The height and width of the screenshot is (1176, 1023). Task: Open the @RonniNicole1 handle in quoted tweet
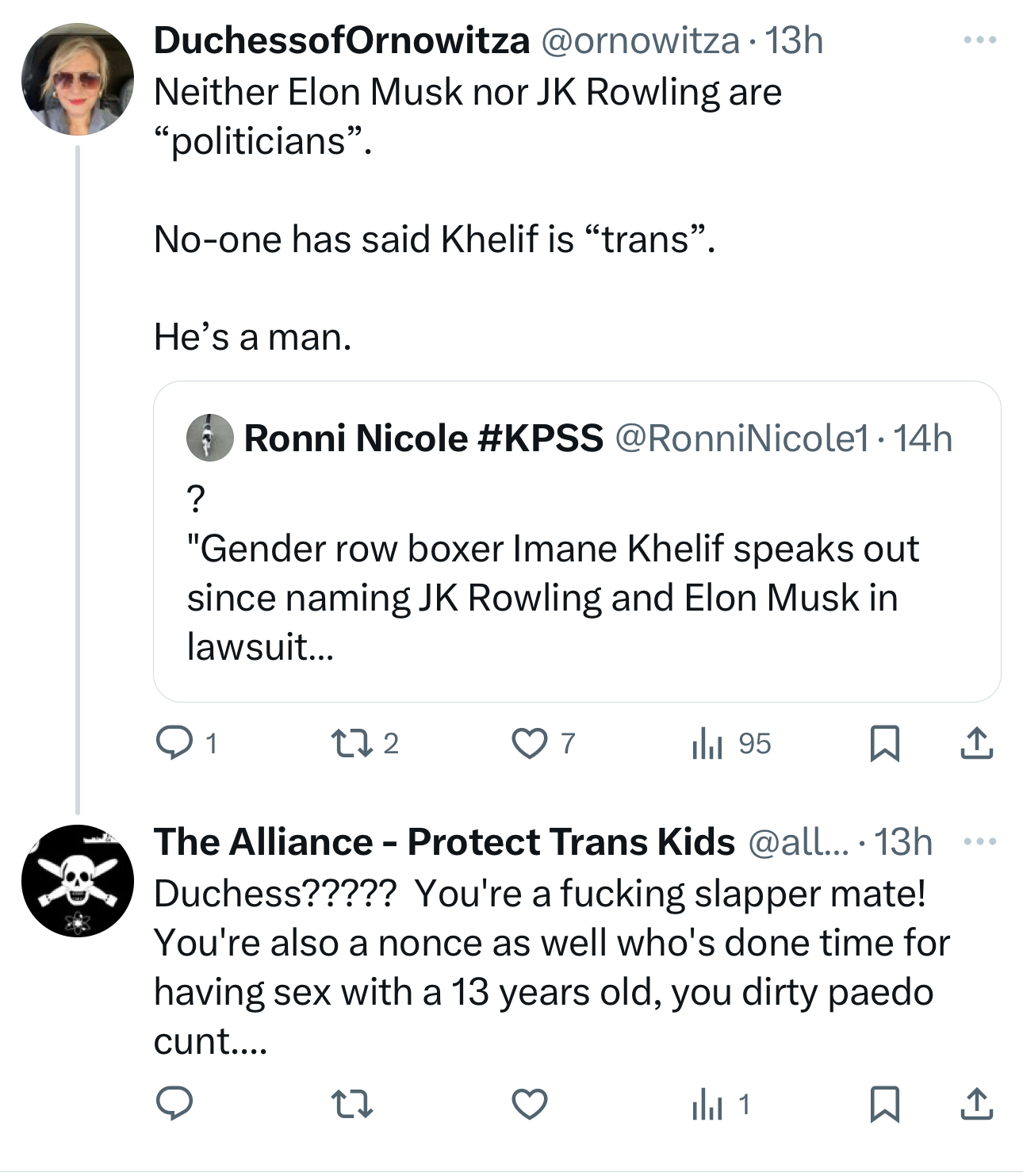741,439
